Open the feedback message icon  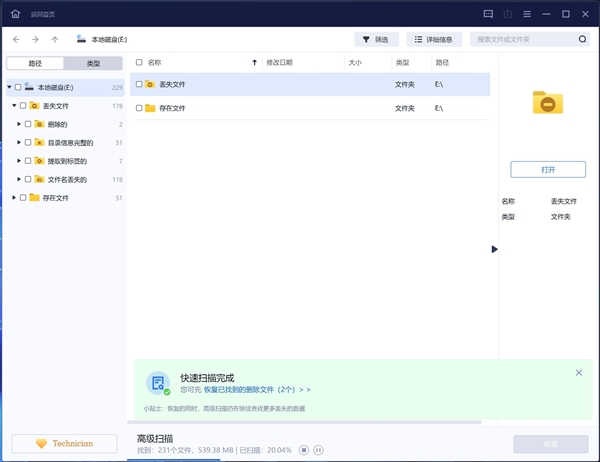(x=488, y=14)
